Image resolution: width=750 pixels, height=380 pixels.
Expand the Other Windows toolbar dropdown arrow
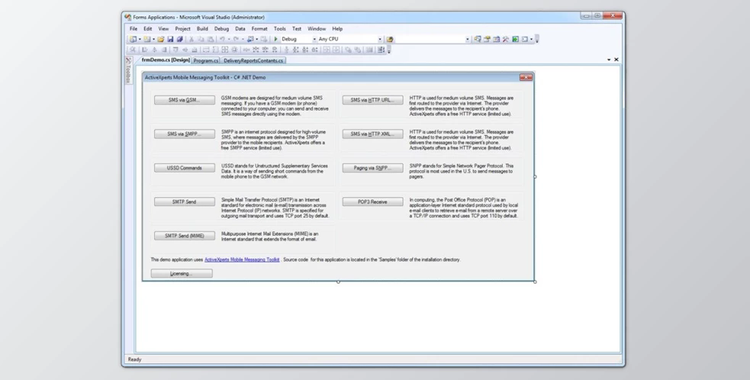point(531,39)
